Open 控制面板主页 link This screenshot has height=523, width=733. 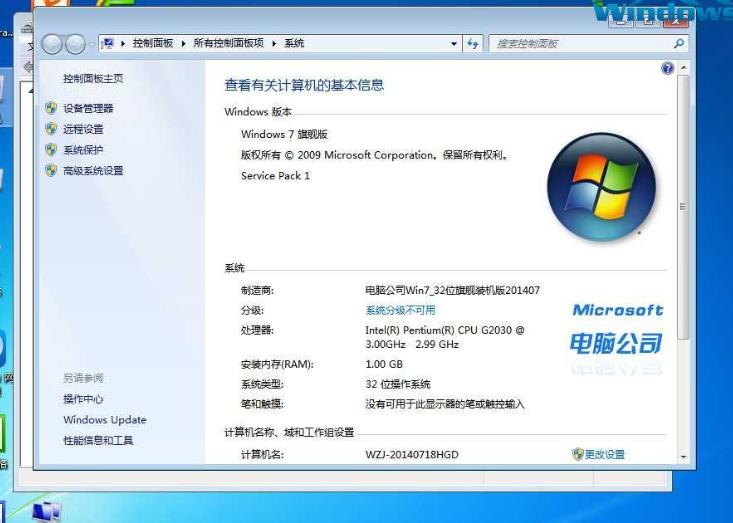93,79
